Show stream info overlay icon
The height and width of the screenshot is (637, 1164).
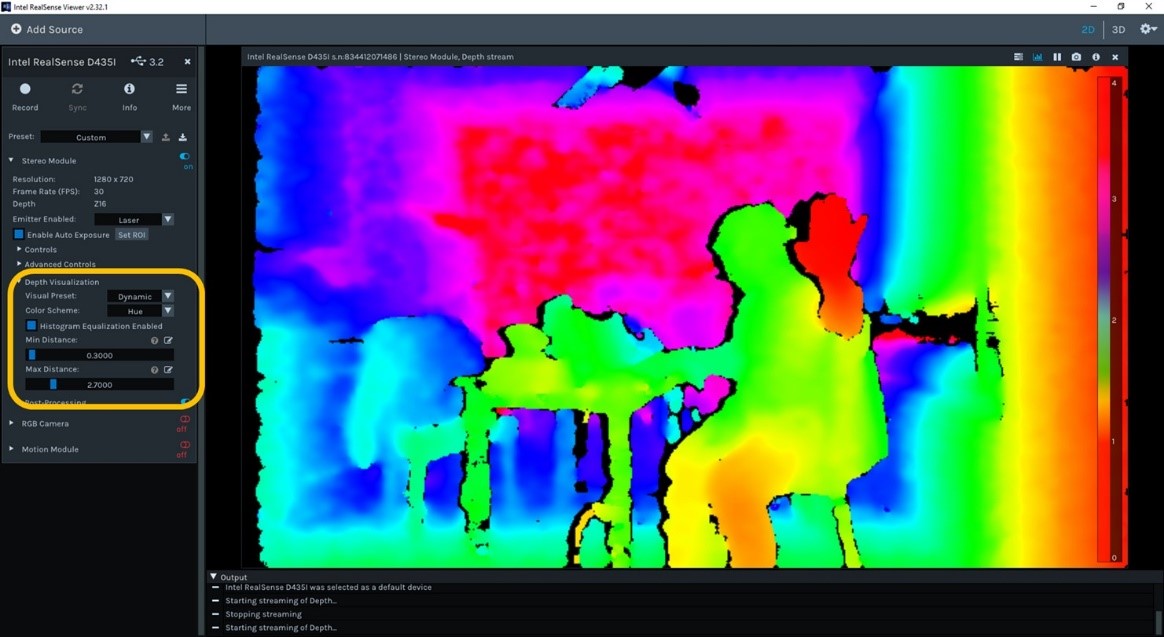(1096, 57)
